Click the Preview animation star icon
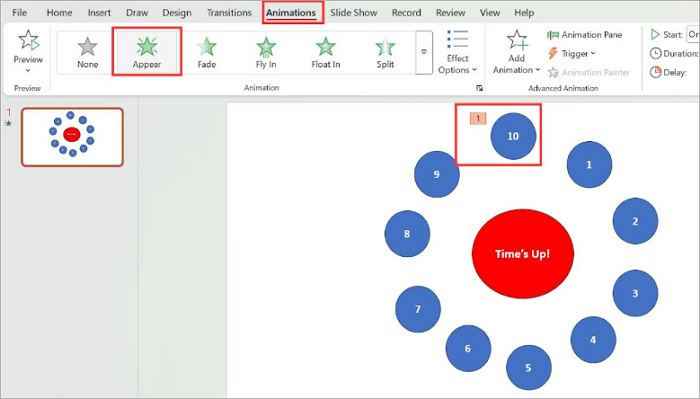The width and height of the screenshot is (700, 399). (29, 41)
